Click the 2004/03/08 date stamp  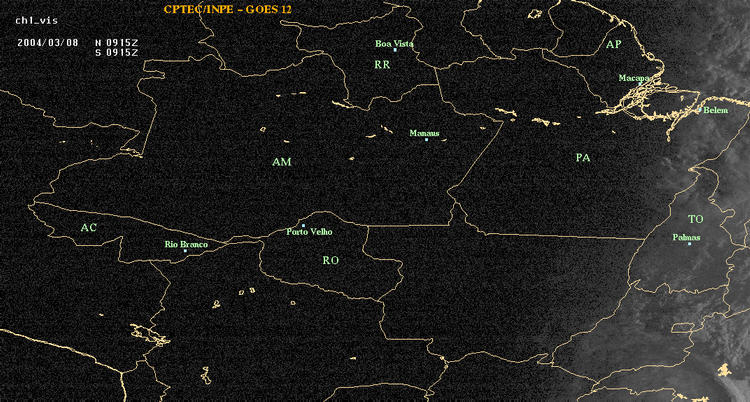coord(48,42)
